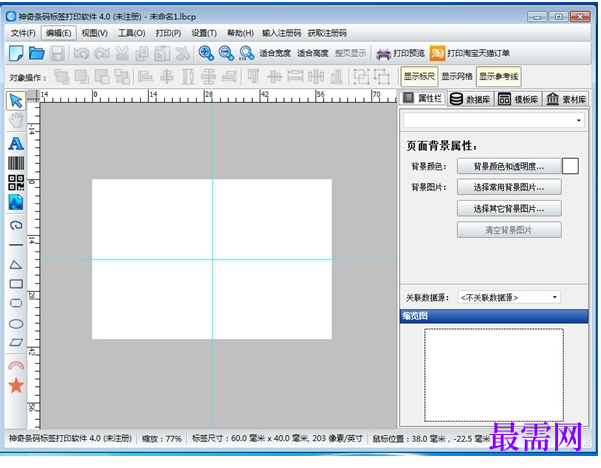Click the 缩放: 77% status entry
Image resolution: width=601 pixels, height=468 pixels.
click(x=162, y=438)
